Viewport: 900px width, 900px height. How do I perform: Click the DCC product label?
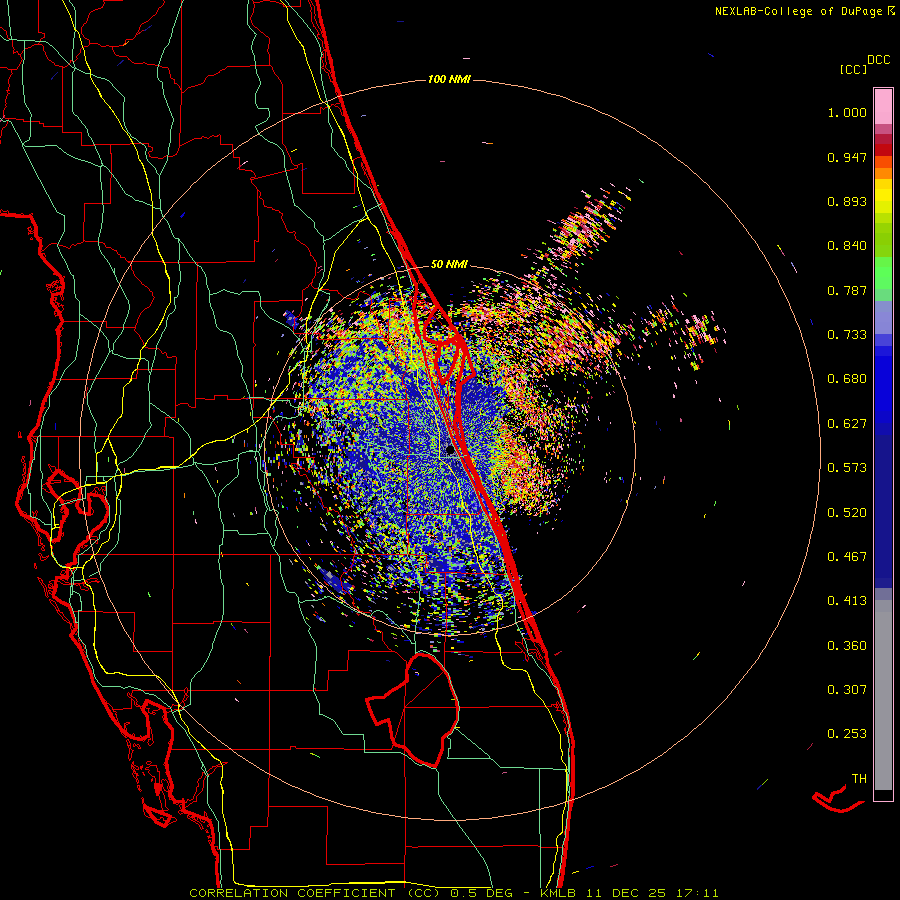(x=878, y=60)
